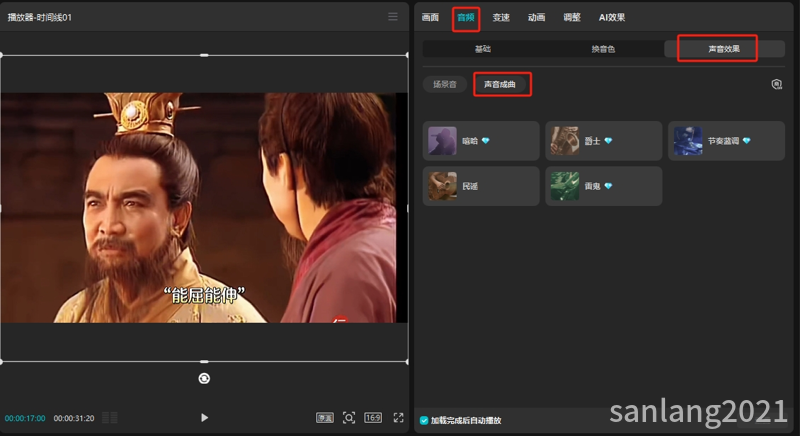The height and width of the screenshot is (436, 800).
Task: Toggle auto-play after loading checkbox
Action: 424,420
